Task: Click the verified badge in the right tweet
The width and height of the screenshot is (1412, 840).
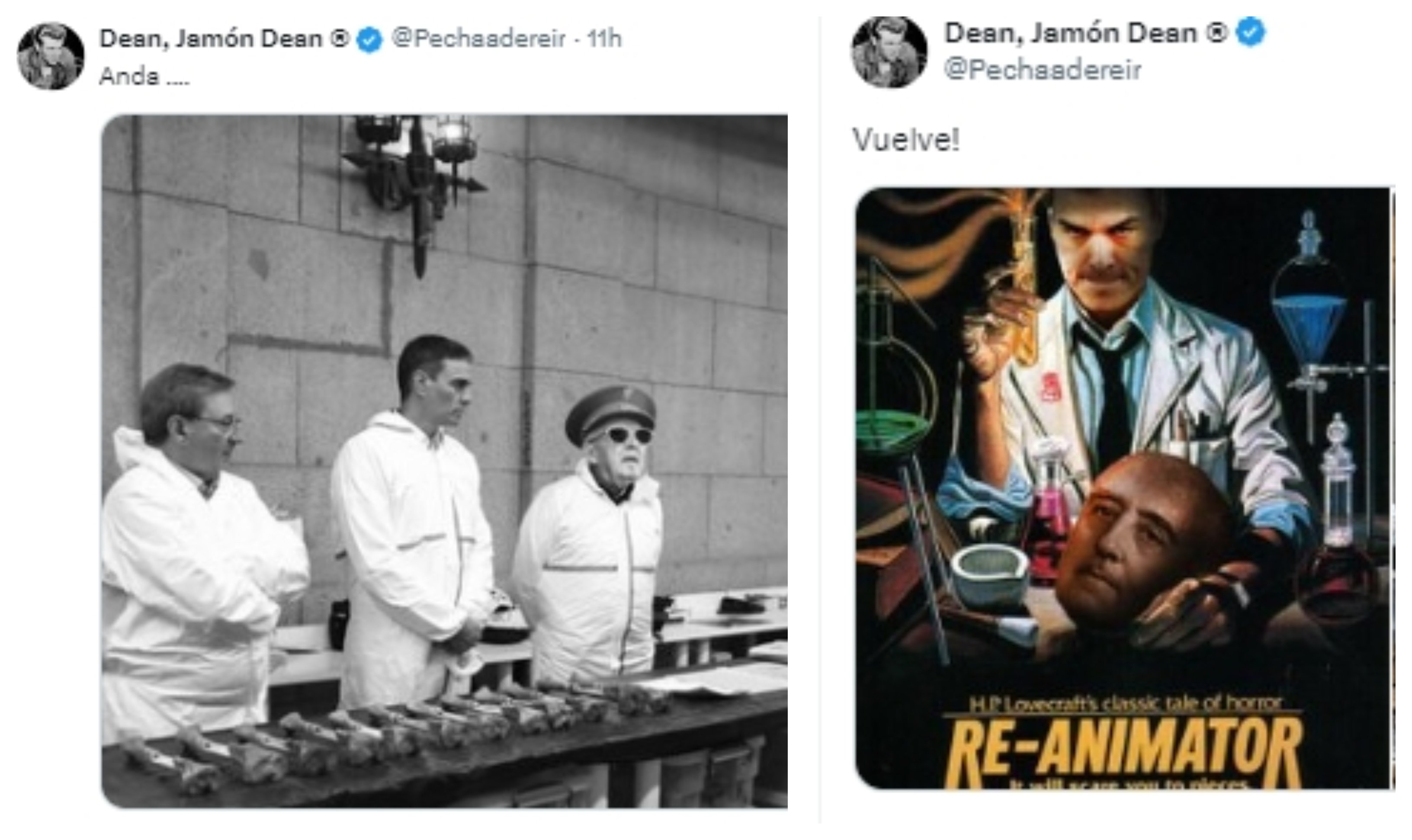Action: point(1251,33)
